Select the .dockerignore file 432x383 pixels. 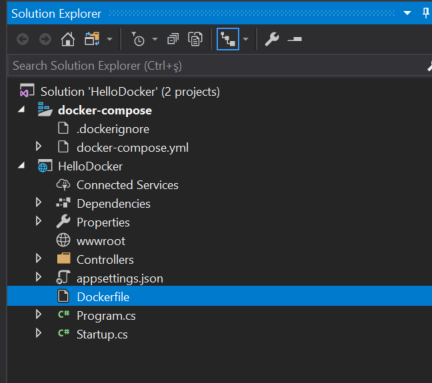point(113,129)
